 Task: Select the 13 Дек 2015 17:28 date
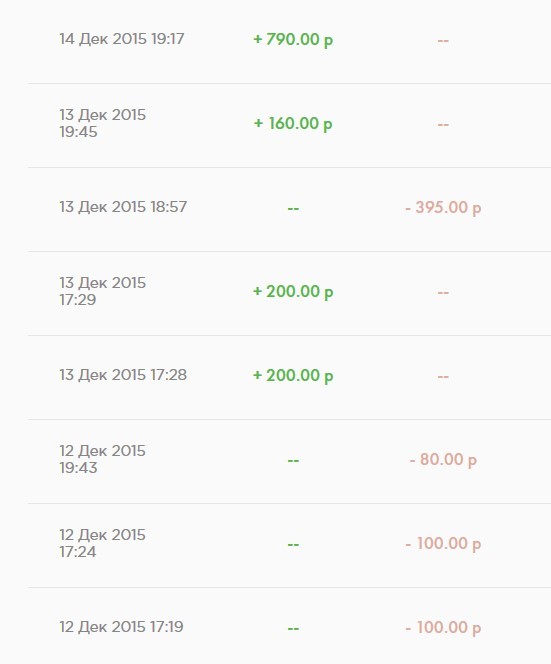click(x=123, y=375)
